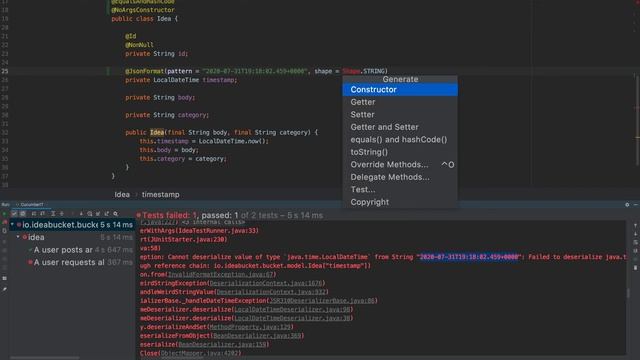
Task: Click the @JsonFormat annotation text
Action: (144, 71)
